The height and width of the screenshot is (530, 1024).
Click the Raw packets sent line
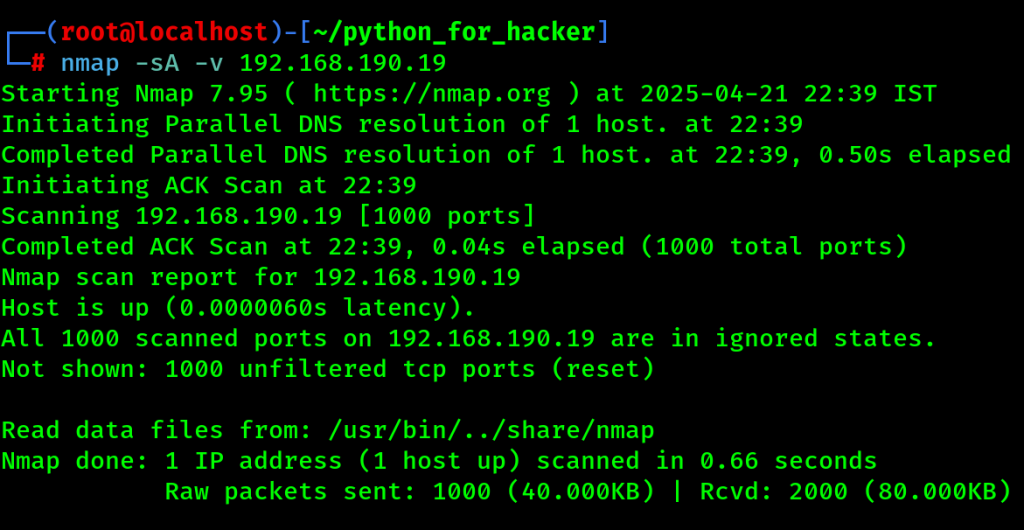[x=588, y=491]
